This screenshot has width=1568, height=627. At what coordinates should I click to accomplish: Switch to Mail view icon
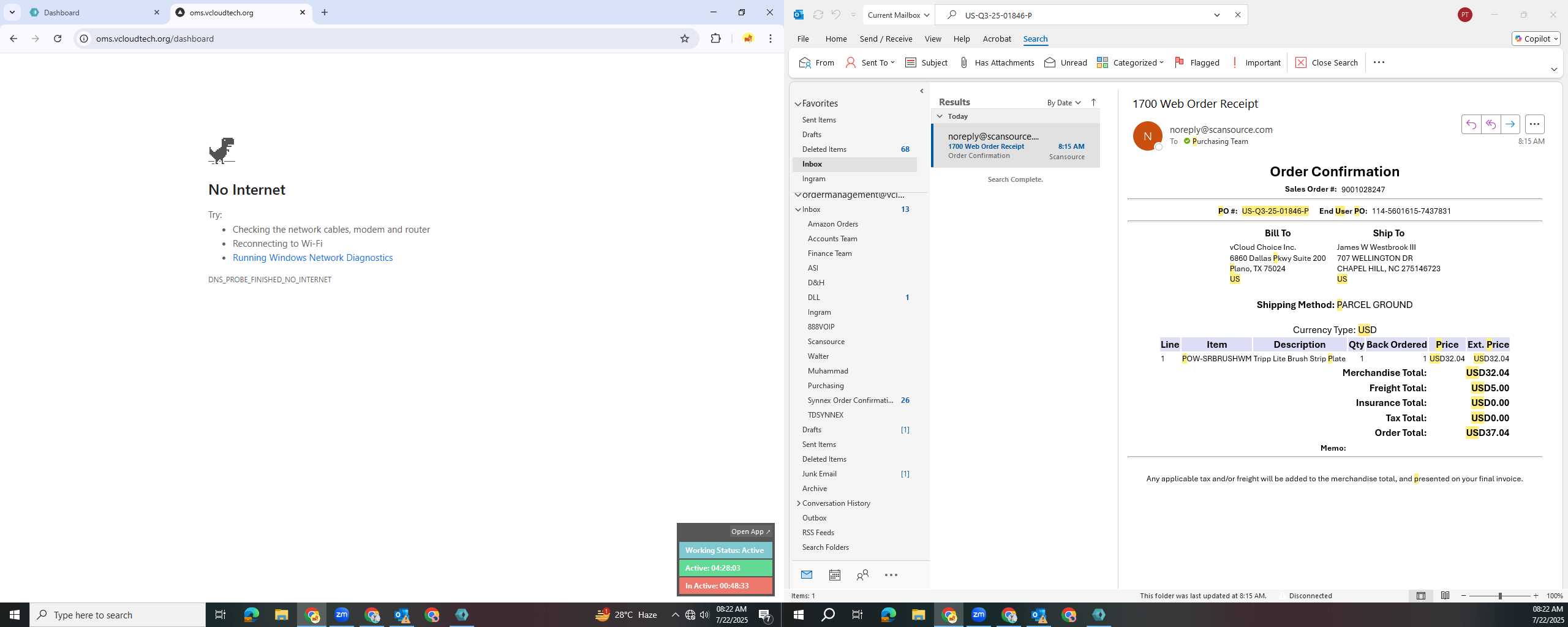807,575
